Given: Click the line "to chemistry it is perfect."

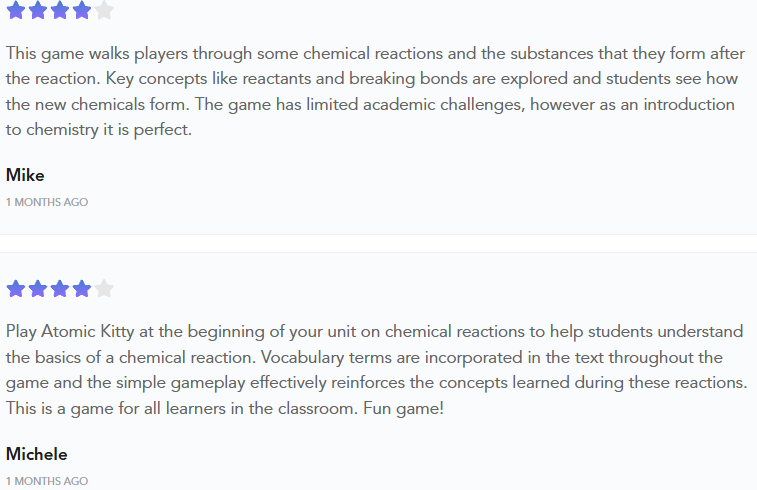Looking at the screenshot, I should [x=99, y=130].
